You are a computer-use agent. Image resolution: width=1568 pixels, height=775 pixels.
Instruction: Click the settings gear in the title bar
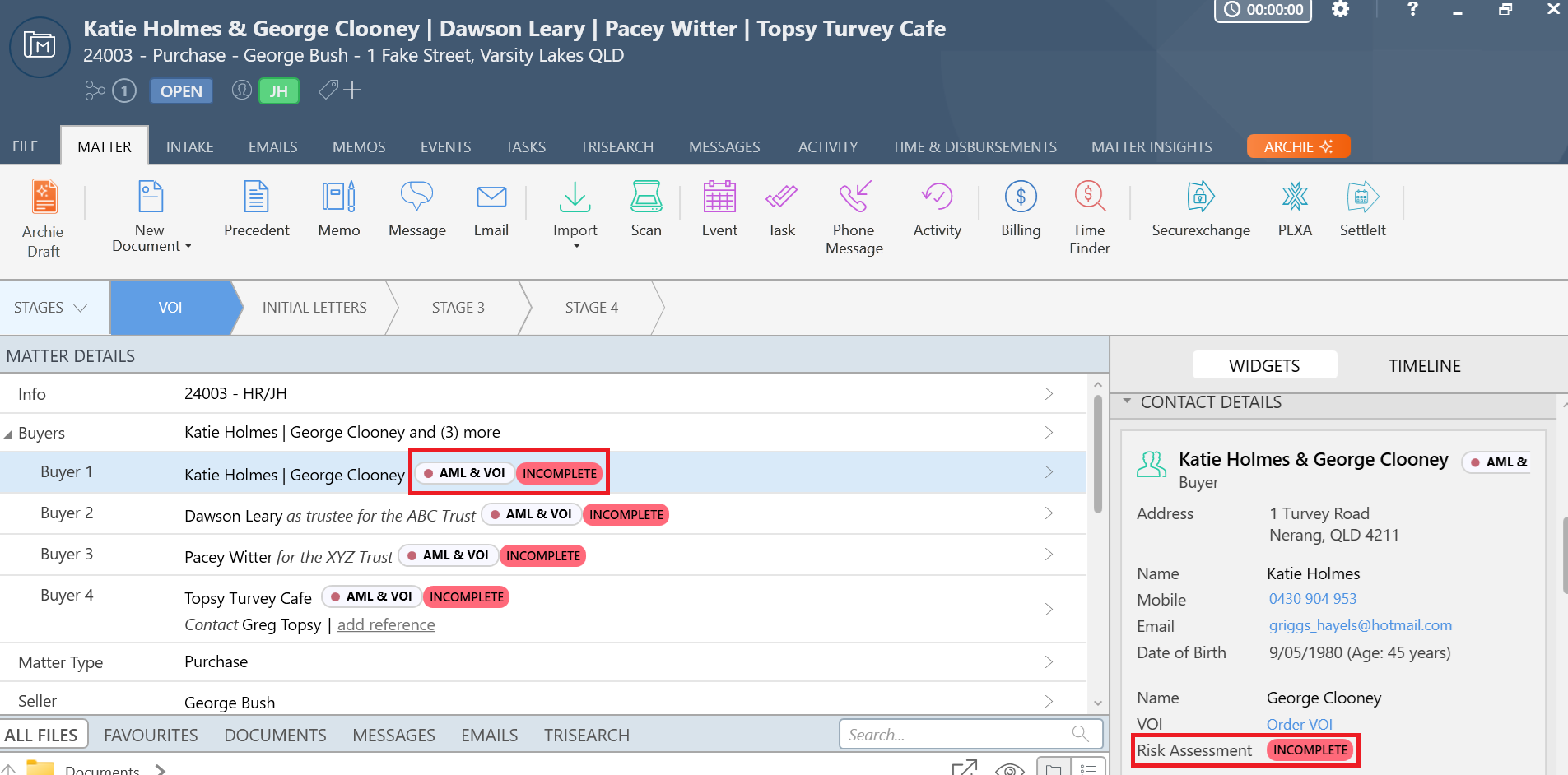pos(1341,10)
